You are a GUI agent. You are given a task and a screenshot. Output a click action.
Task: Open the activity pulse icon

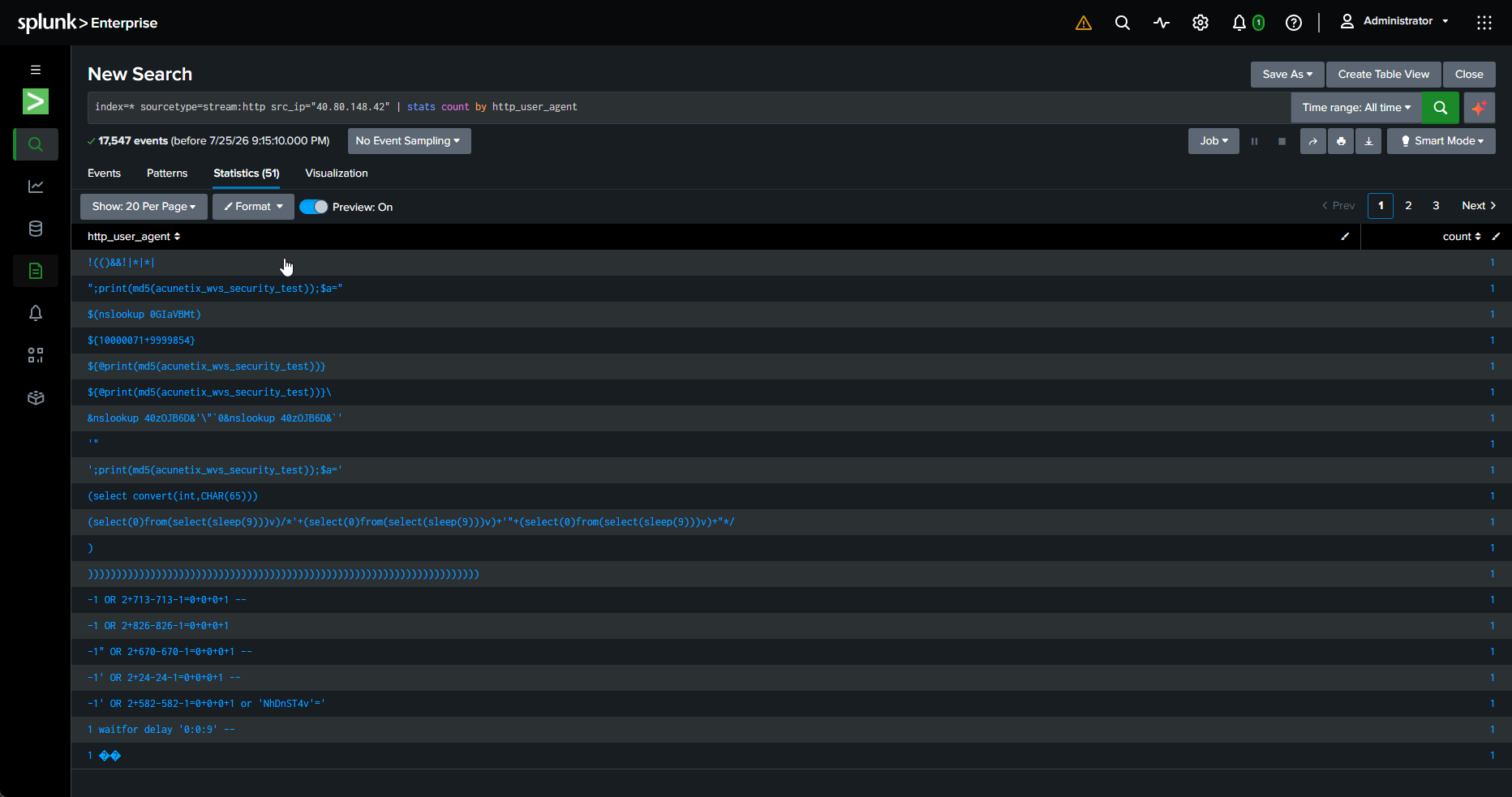pos(1162,23)
